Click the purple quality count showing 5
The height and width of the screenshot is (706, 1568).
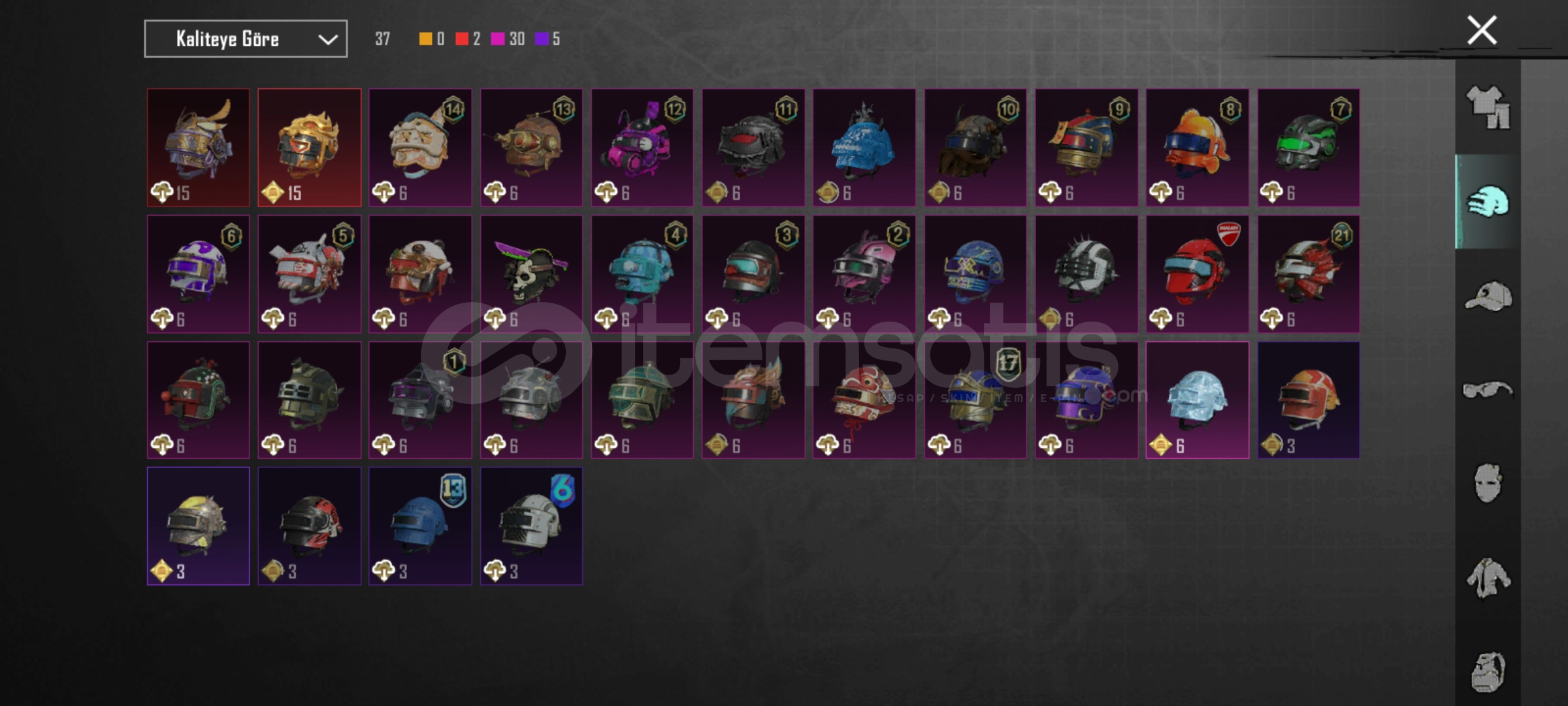[x=547, y=39]
